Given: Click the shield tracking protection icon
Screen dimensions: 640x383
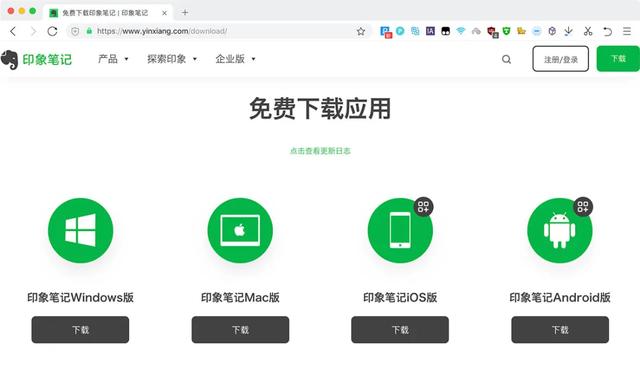Looking at the screenshot, I should (75, 31).
